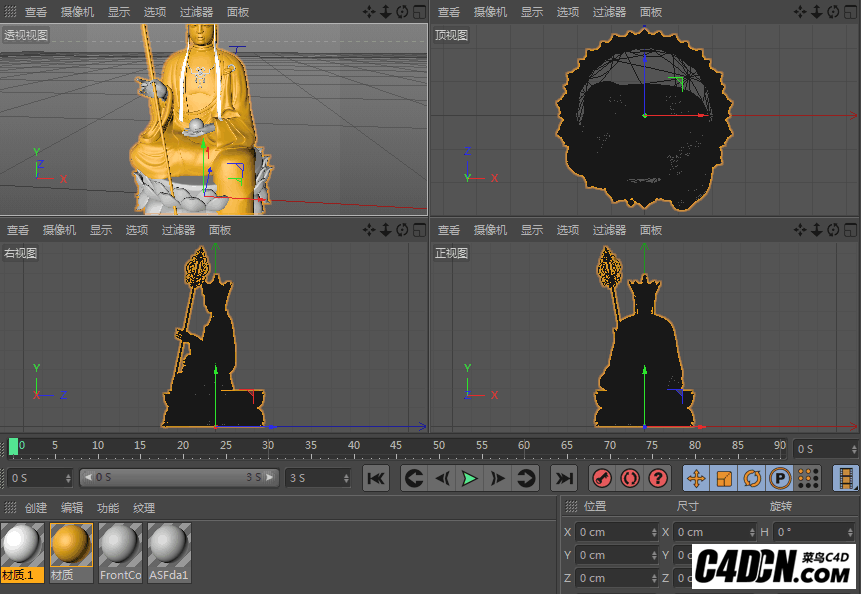Click stepper arrows on the 3 S end field
Screen dimensions: 861x594
click(x=346, y=478)
